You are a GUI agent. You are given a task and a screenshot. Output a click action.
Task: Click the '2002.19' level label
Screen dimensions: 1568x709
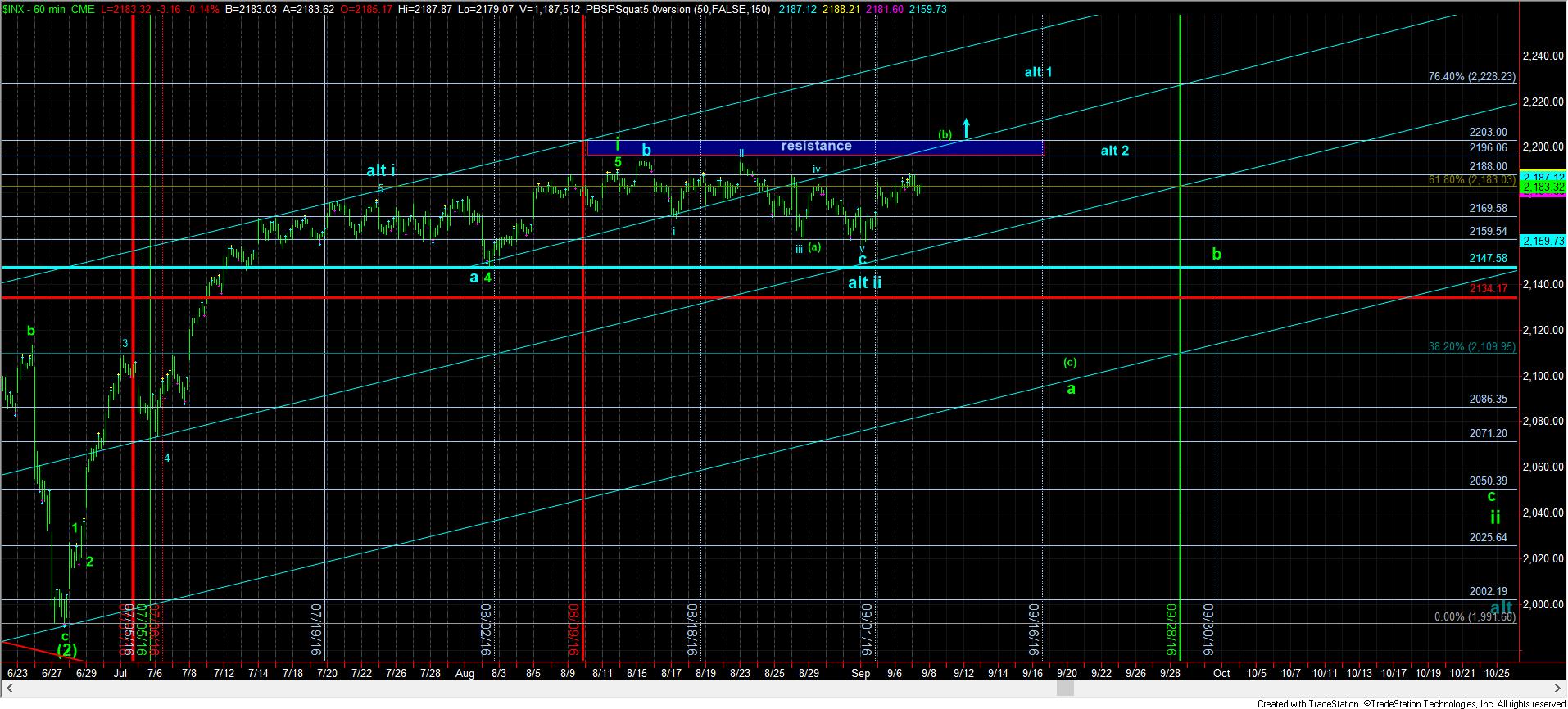1488,591
